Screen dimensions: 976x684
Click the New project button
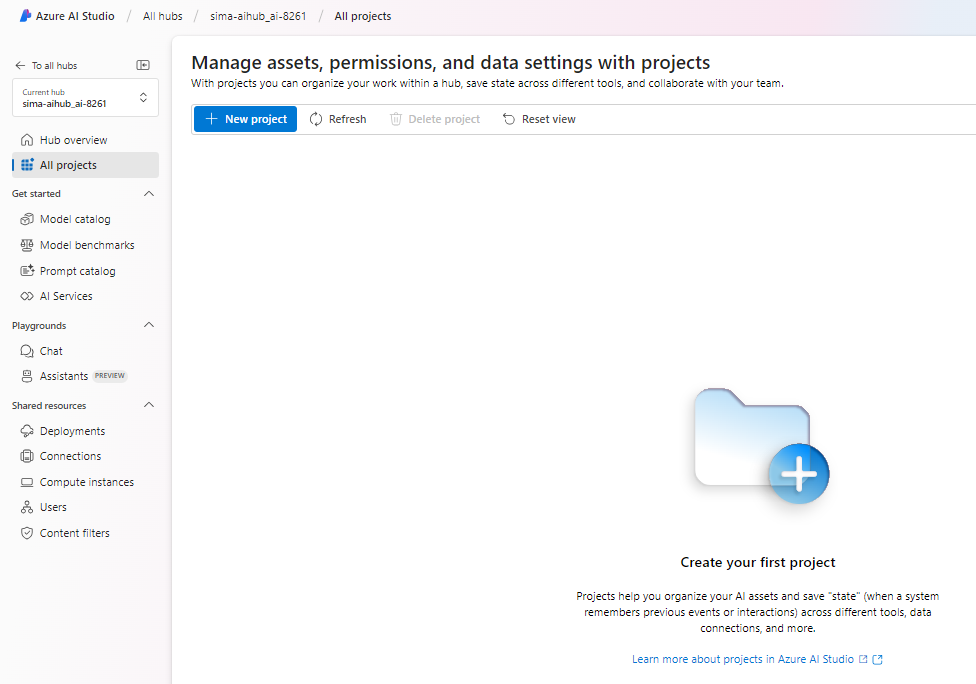pos(245,119)
